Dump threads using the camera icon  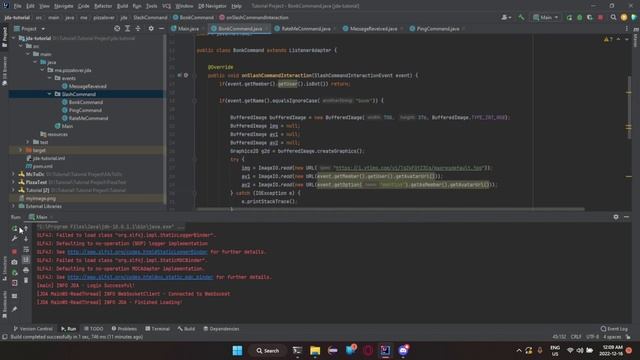tap(15, 262)
